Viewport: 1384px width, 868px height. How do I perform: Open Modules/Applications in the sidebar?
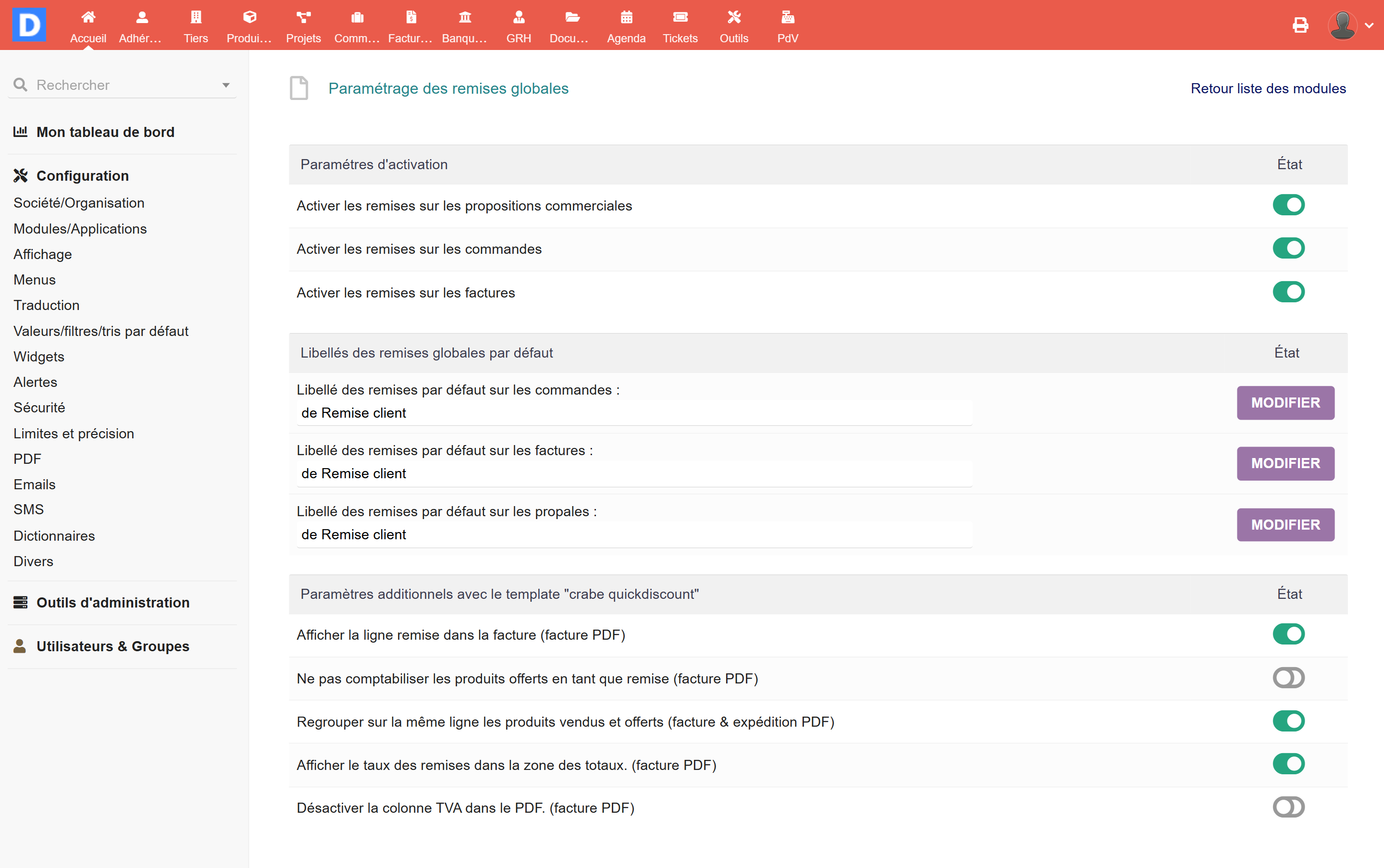pos(80,228)
